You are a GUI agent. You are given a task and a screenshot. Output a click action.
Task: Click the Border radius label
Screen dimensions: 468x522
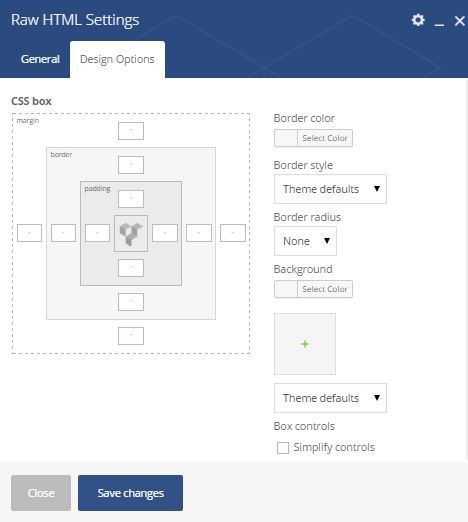[307, 217]
